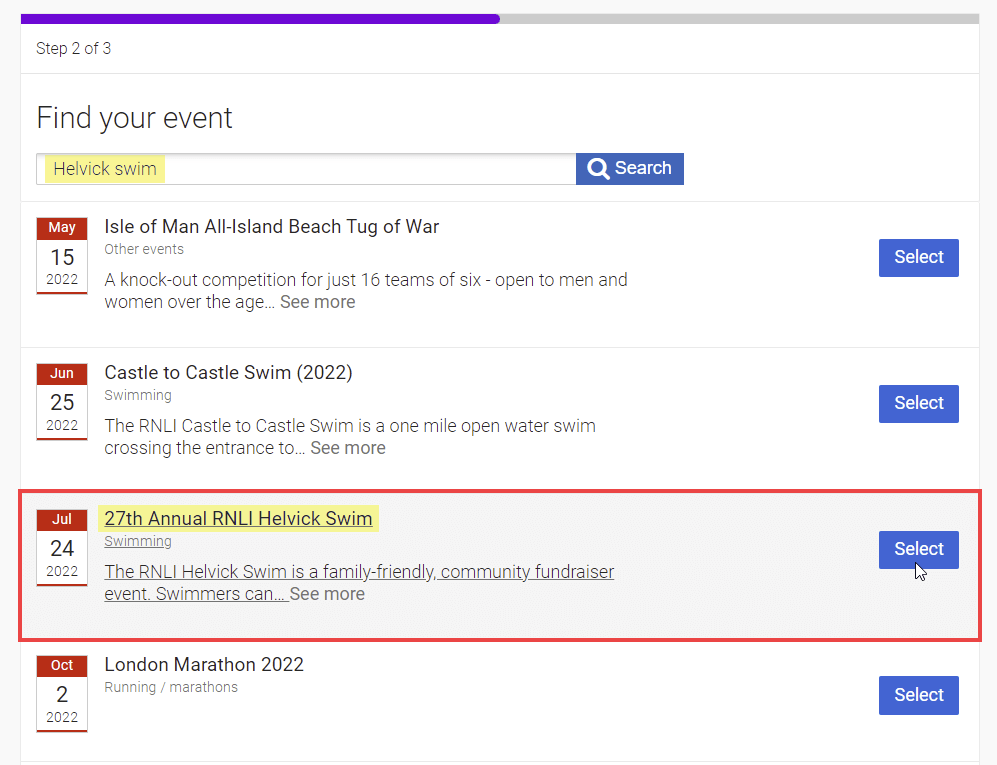The height and width of the screenshot is (765, 997).
Task: Open the Isle of Man All-Island Beach Tug of War title
Action: coord(272,226)
